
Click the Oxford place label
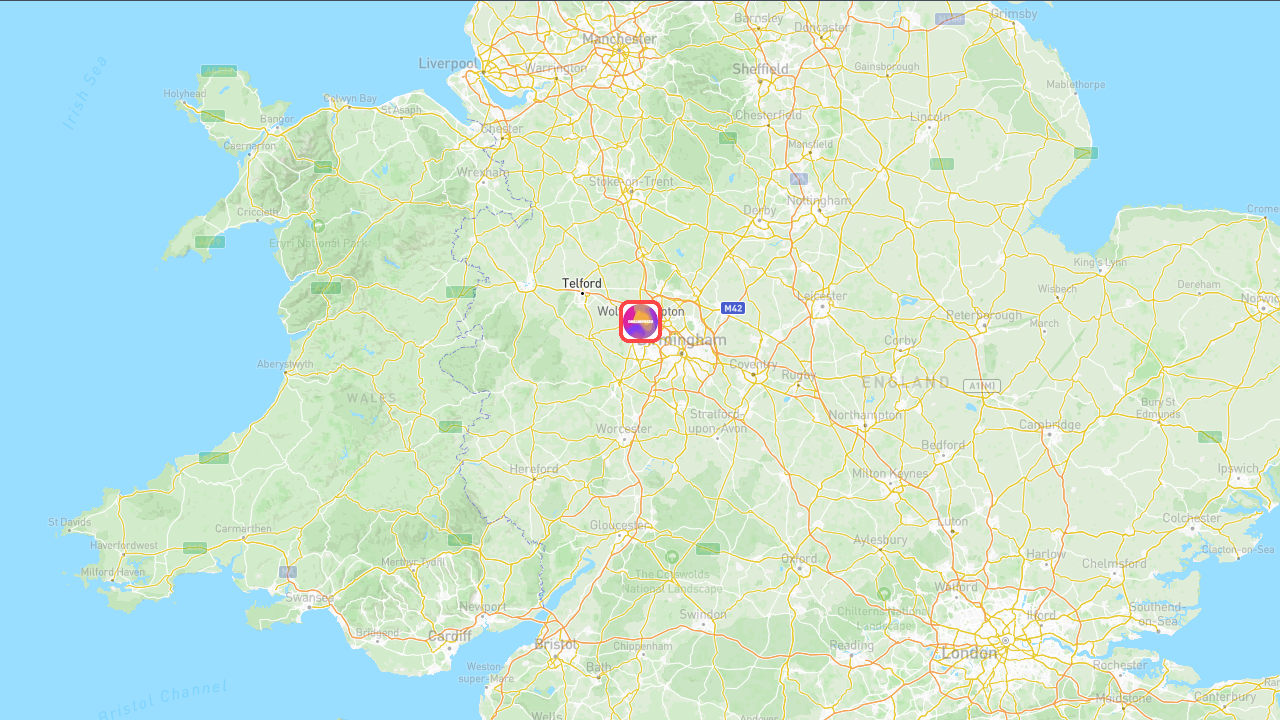[799, 559]
